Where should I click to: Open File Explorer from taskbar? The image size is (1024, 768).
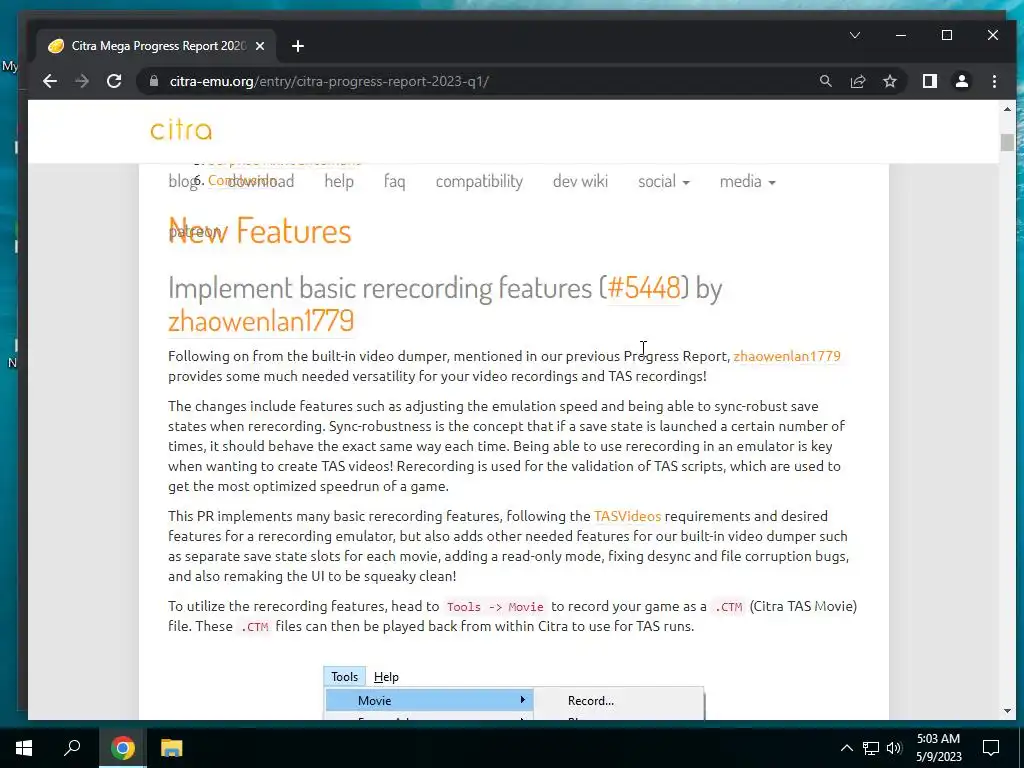[171, 748]
